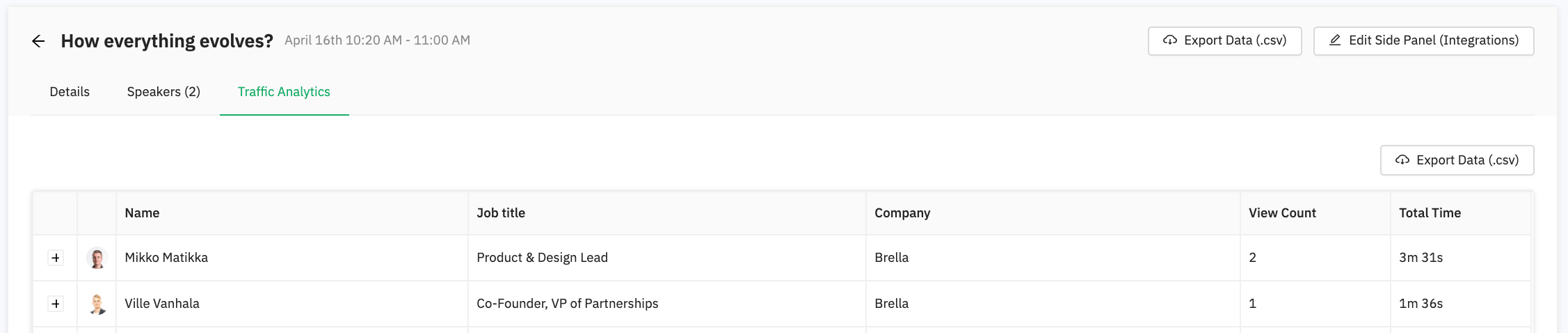Click the "How everything evolves?" session title
Image resolution: width=1568 pixels, height=333 pixels.
(167, 41)
